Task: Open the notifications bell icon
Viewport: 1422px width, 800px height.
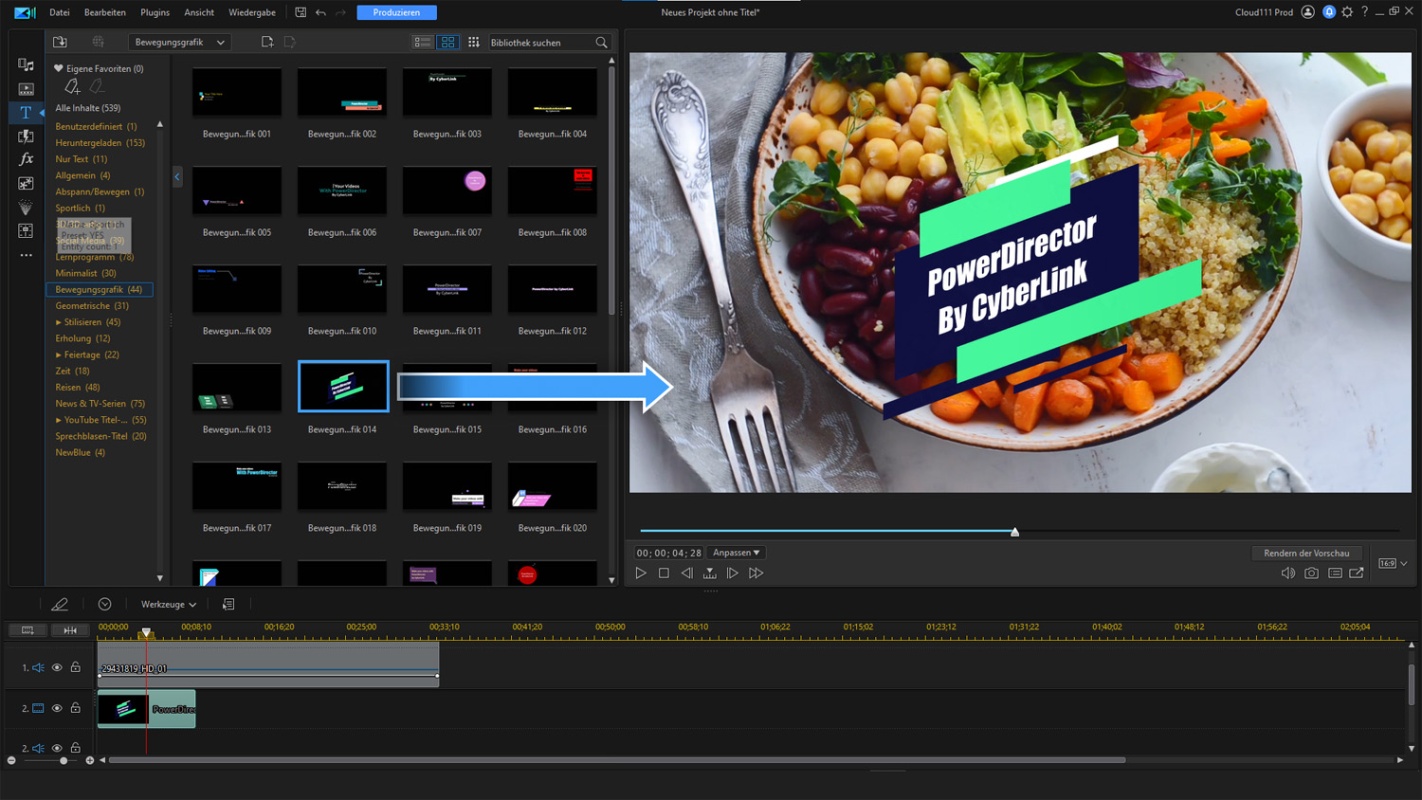Action: [x=1329, y=12]
